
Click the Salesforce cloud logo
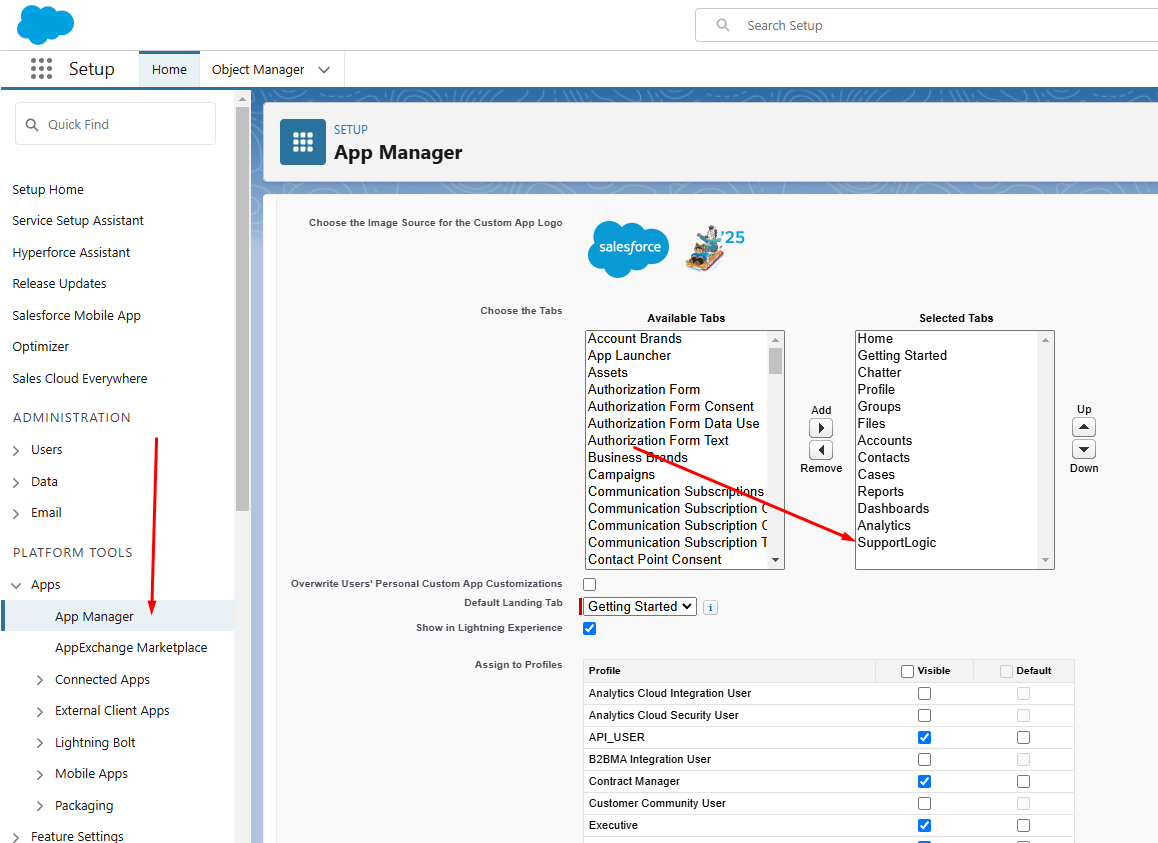coord(45,24)
